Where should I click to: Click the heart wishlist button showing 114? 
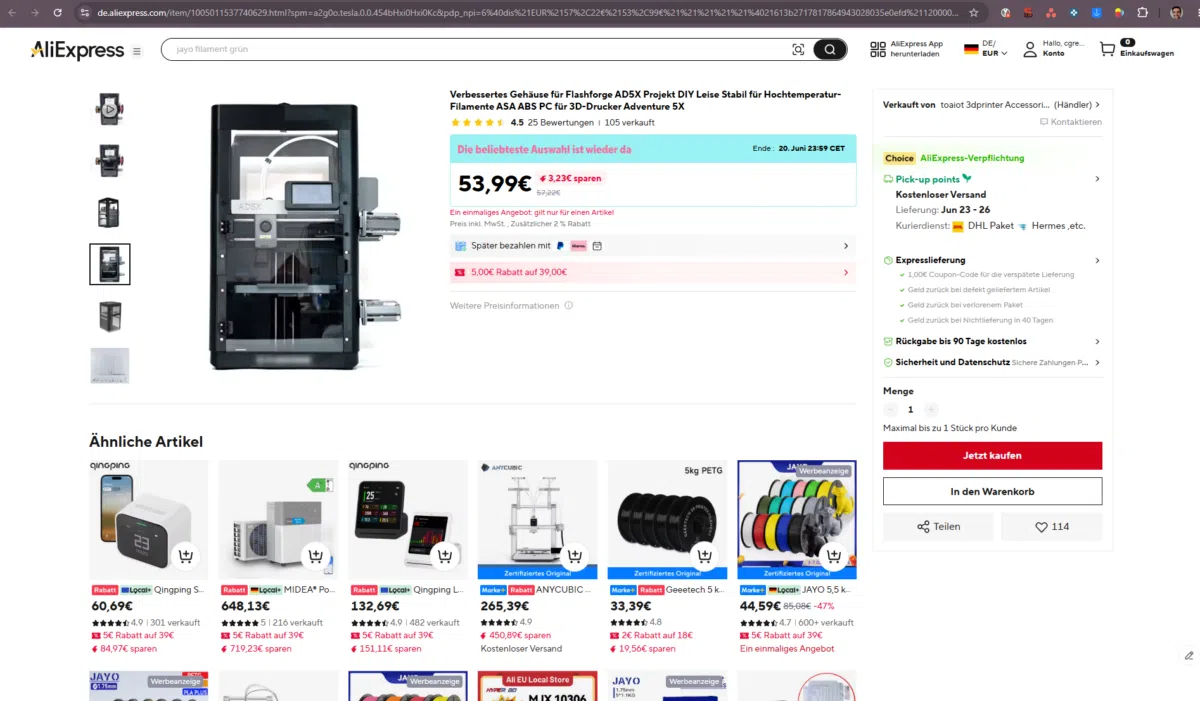(x=1052, y=527)
